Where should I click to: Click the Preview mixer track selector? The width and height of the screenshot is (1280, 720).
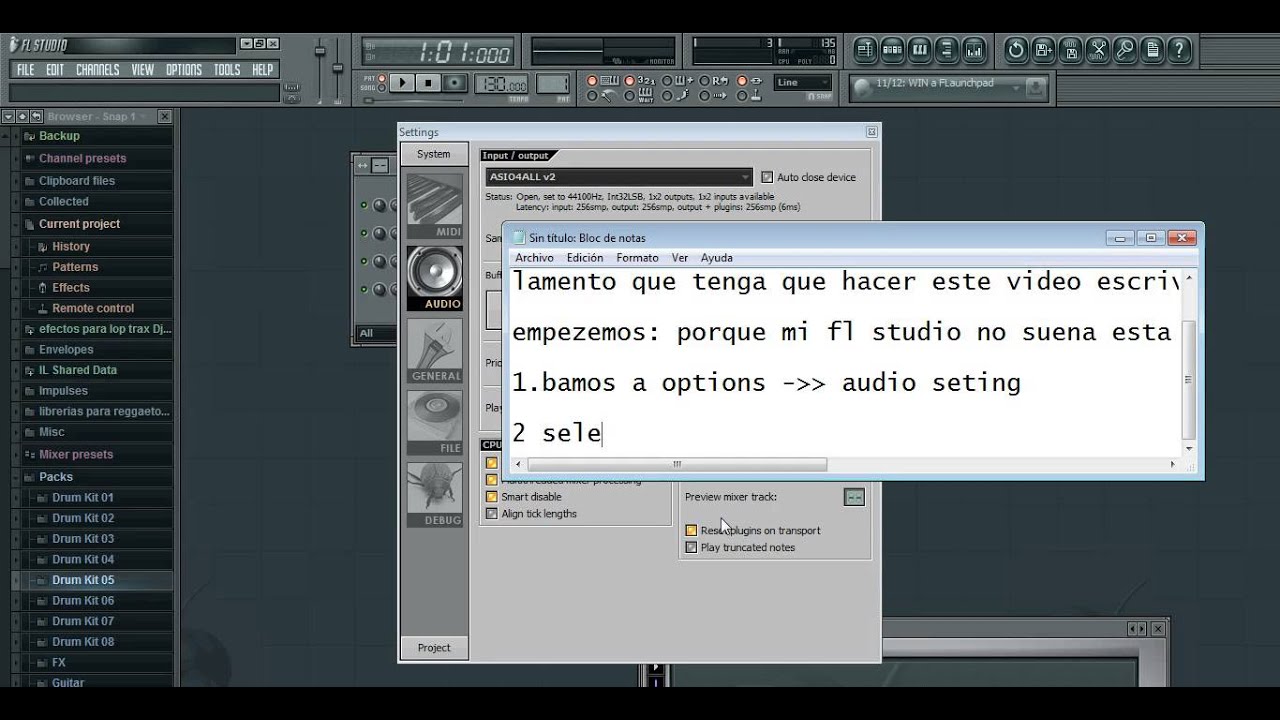pos(854,497)
